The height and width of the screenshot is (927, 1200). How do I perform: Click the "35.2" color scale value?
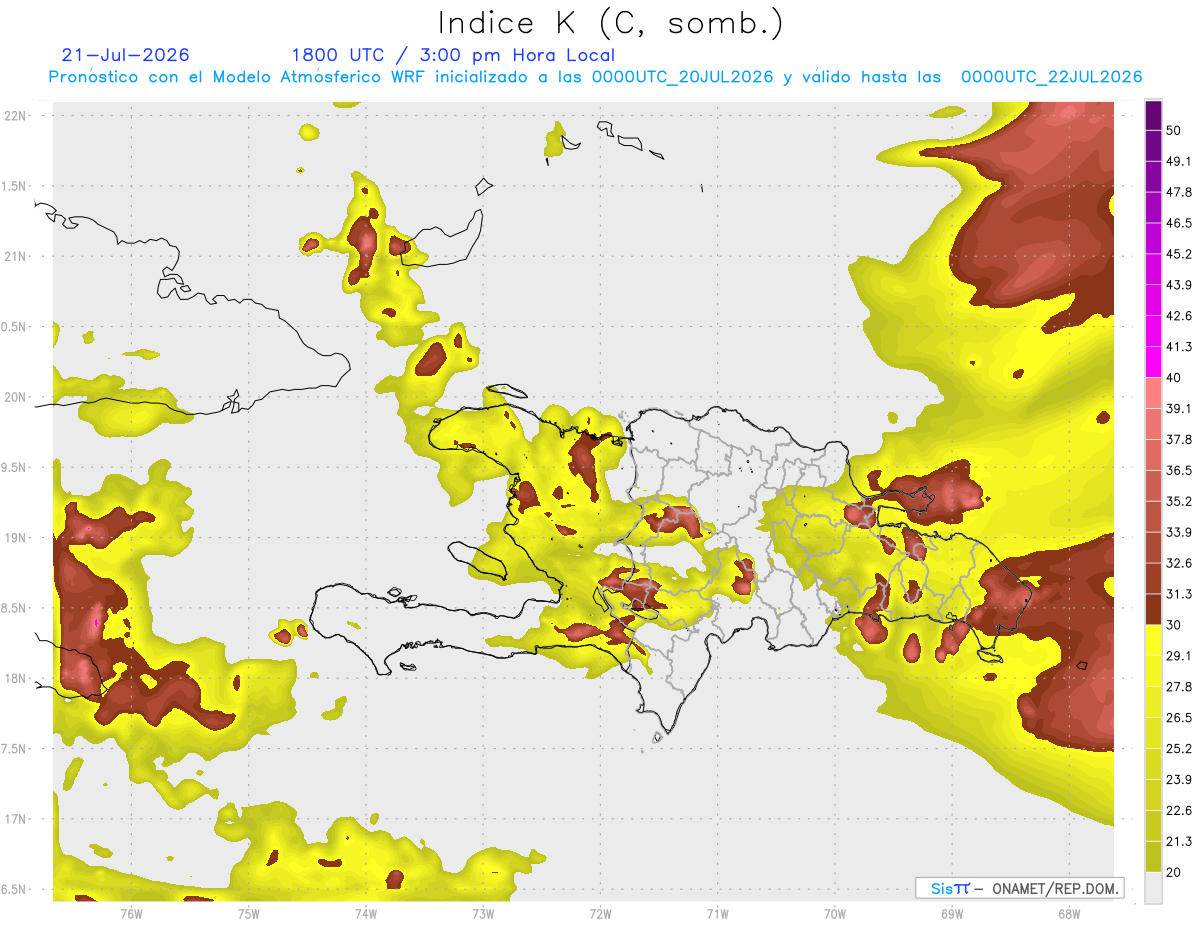coord(1179,501)
